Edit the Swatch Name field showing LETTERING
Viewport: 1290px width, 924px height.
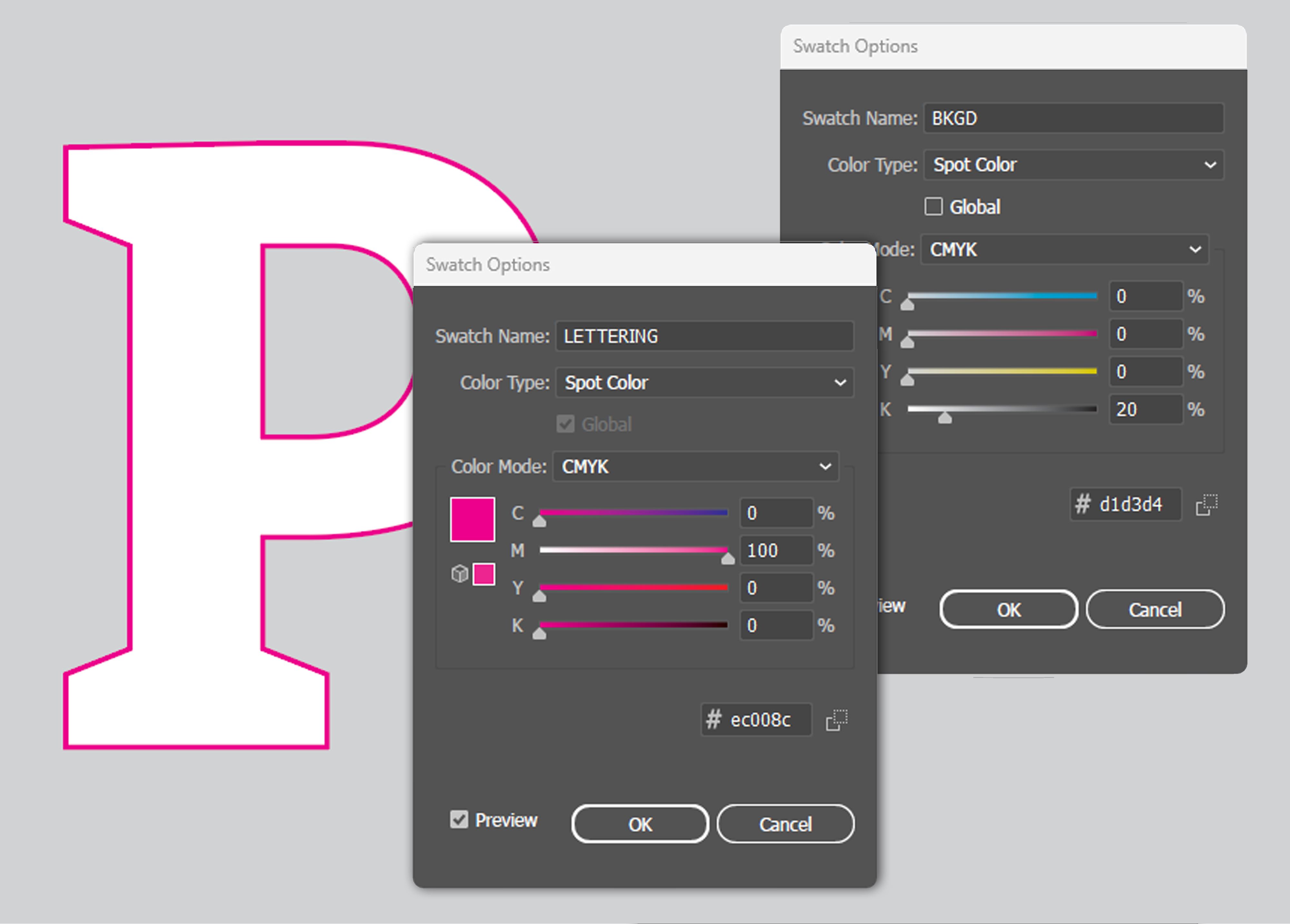coord(704,336)
